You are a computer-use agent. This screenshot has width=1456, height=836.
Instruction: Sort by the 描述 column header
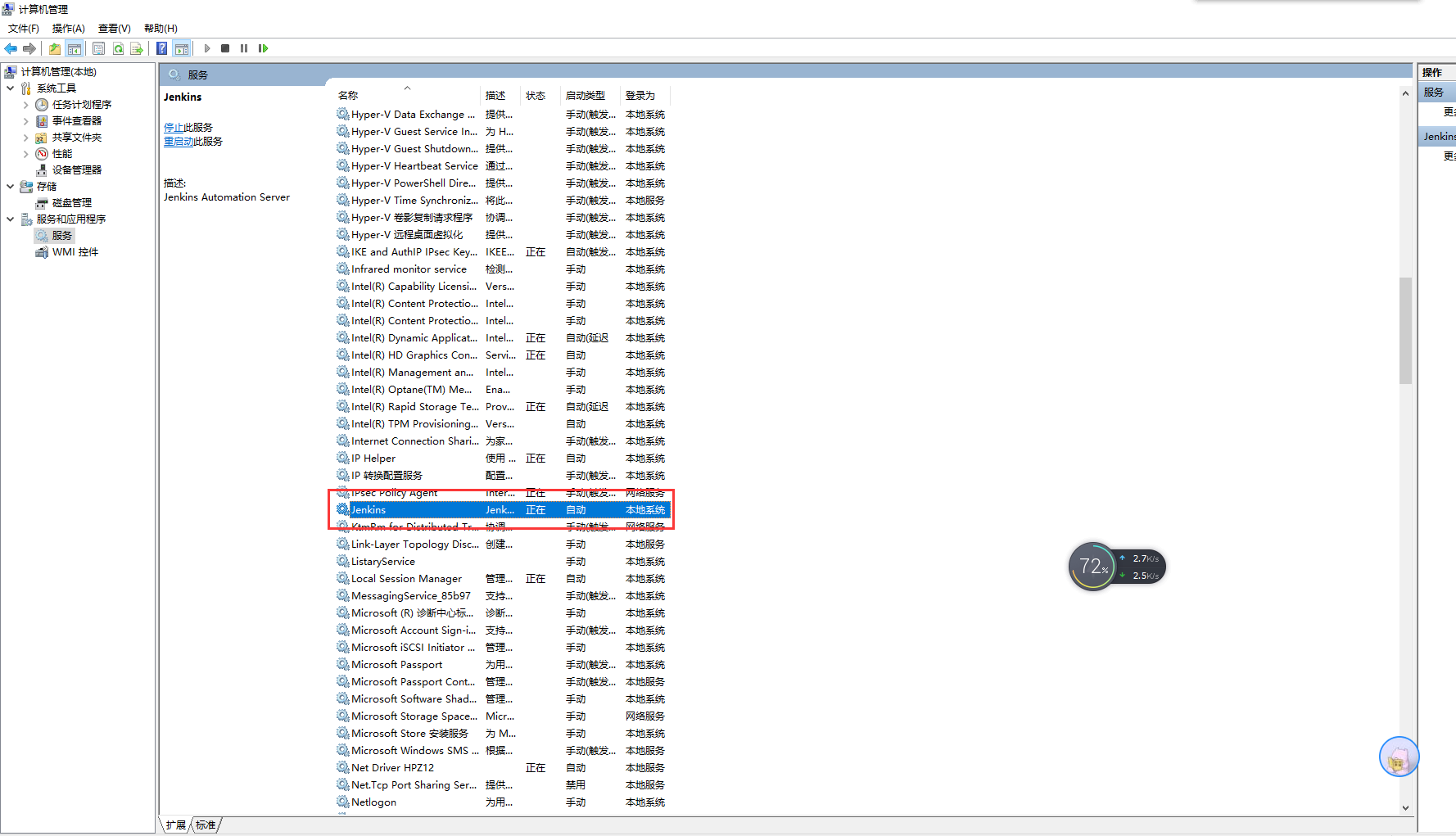500,96
